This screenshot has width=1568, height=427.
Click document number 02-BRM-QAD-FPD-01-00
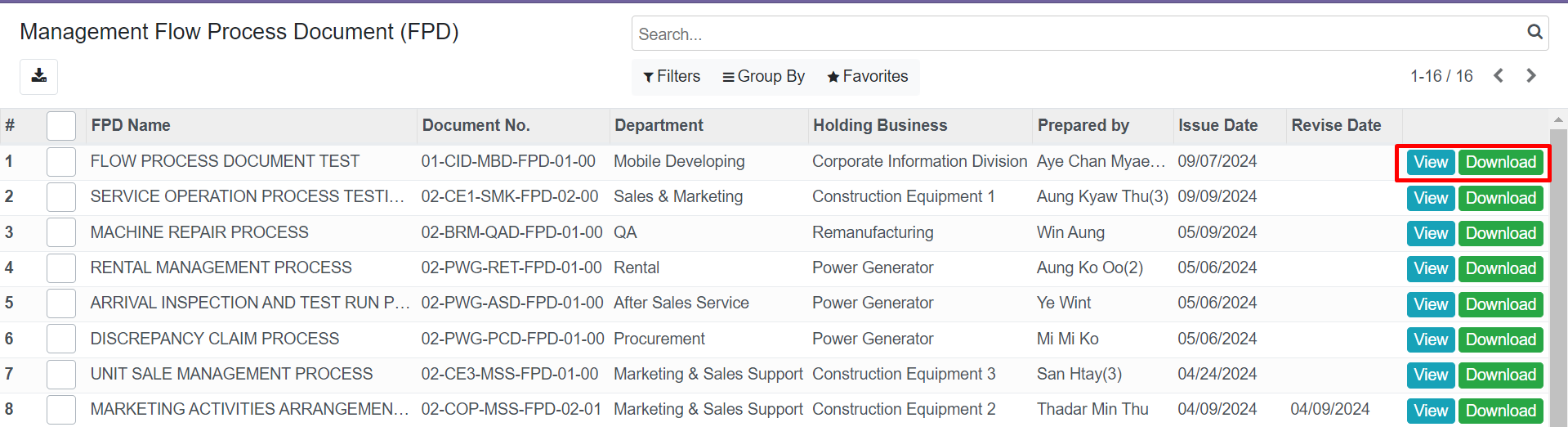511,232
